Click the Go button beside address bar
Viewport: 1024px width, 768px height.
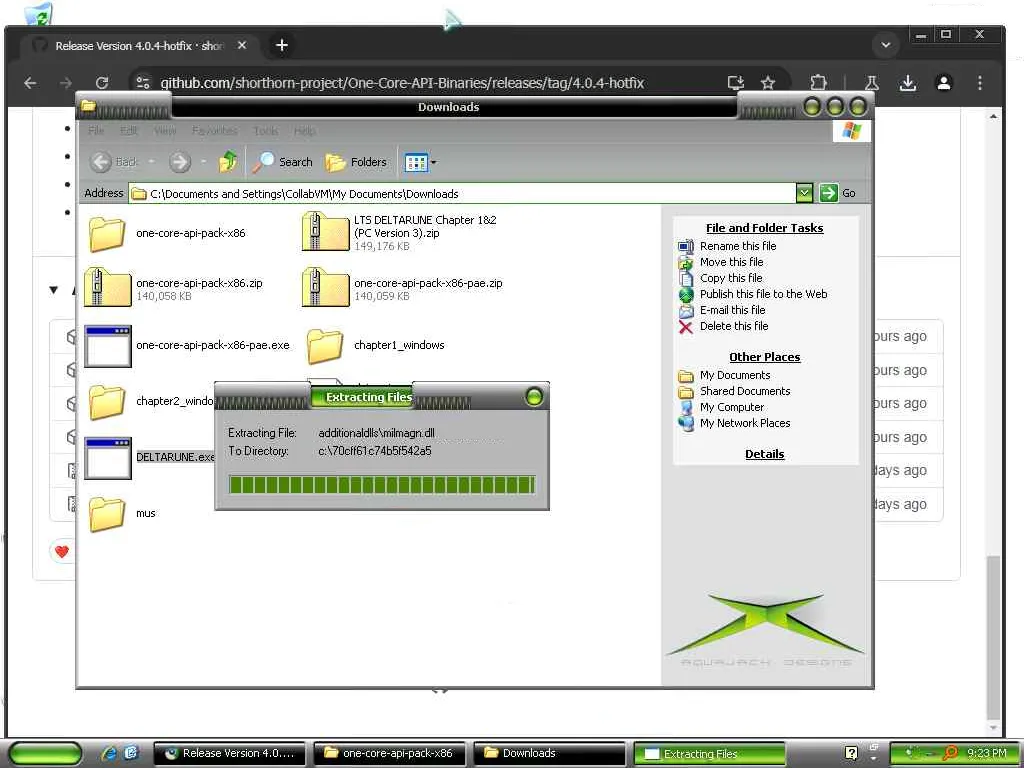tap(837, 193)
